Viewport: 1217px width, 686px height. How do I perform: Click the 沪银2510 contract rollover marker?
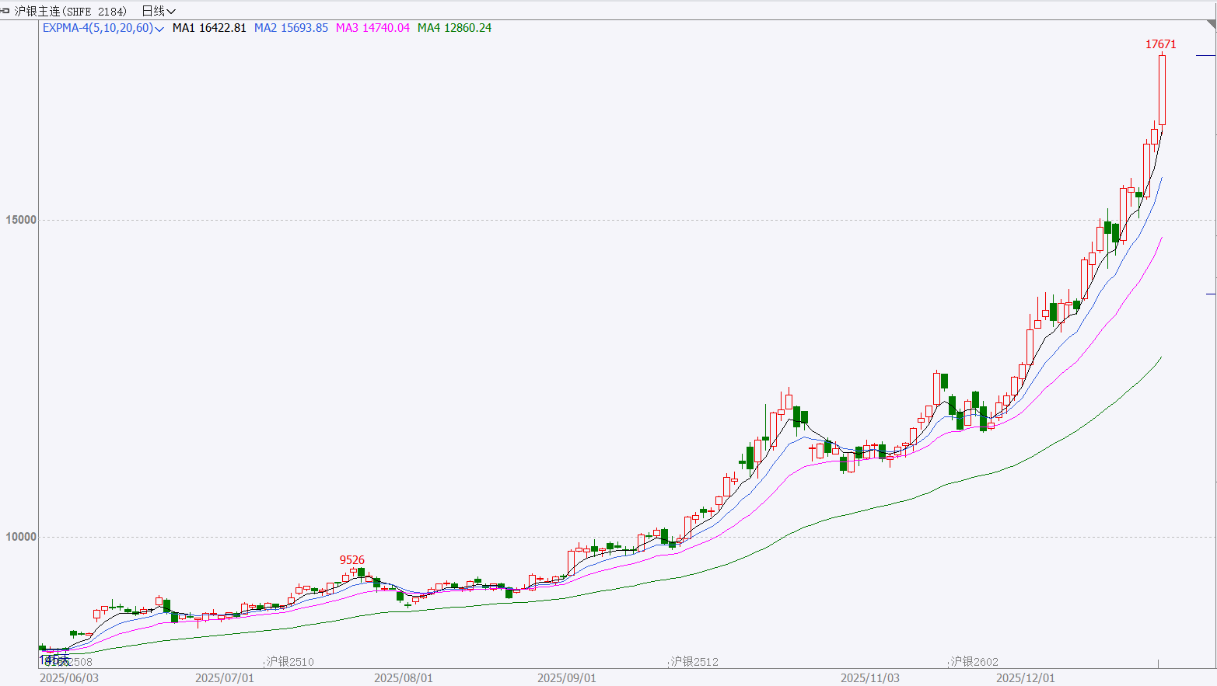(x=290, y=662)
